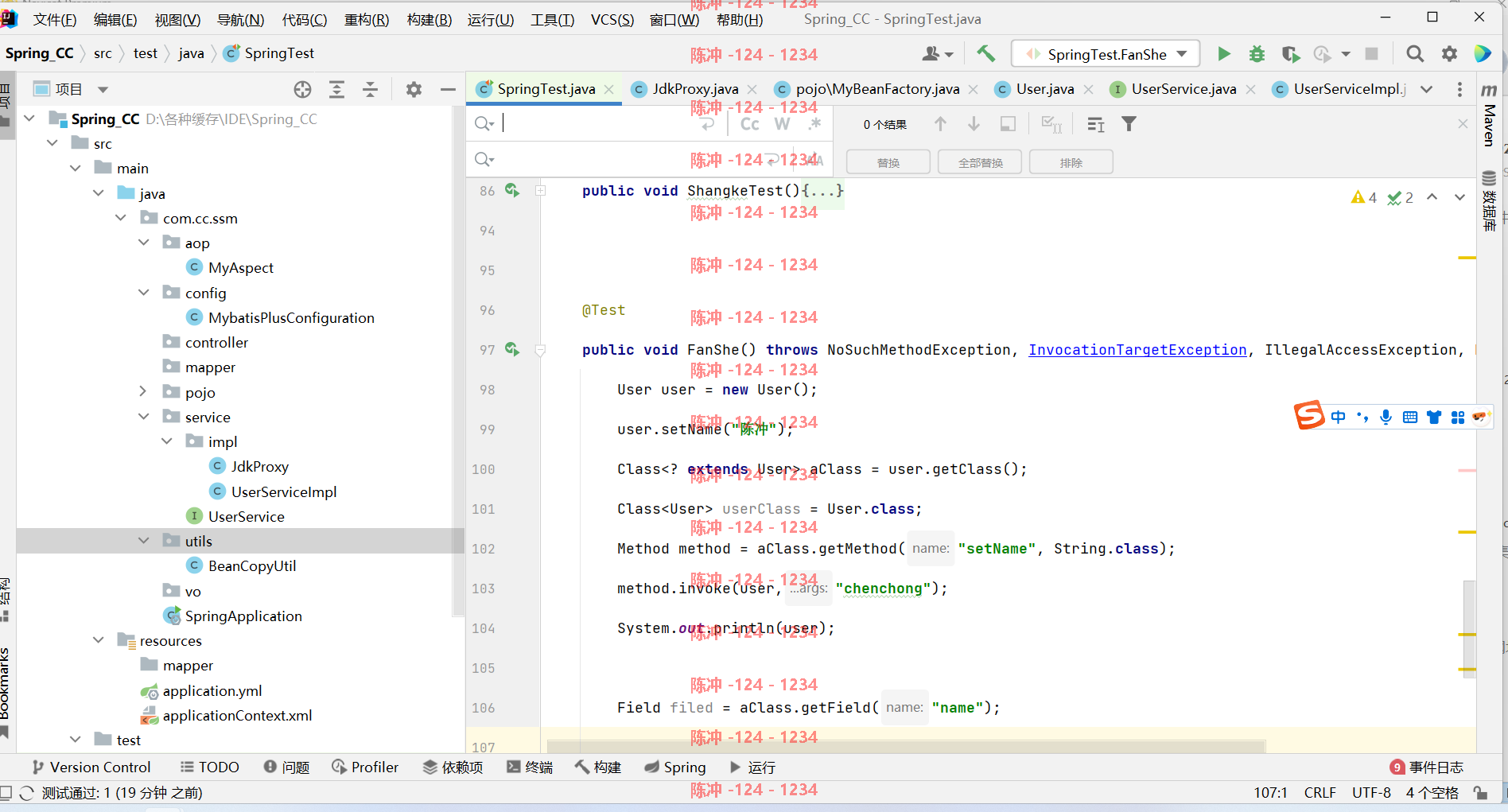Viewport: 1508px width, 812px height.
Task: Open the 文件(F) menu
Action: 55,19
